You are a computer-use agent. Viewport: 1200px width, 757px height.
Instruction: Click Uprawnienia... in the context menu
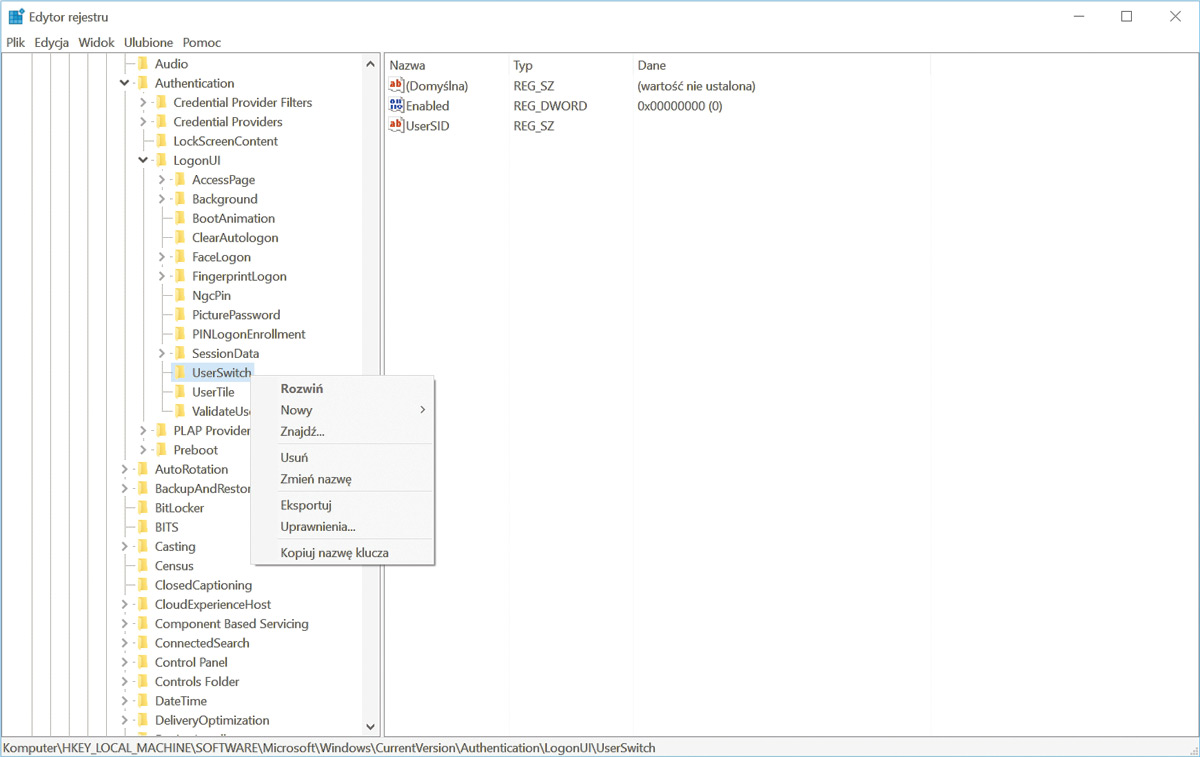coord(318,526)
